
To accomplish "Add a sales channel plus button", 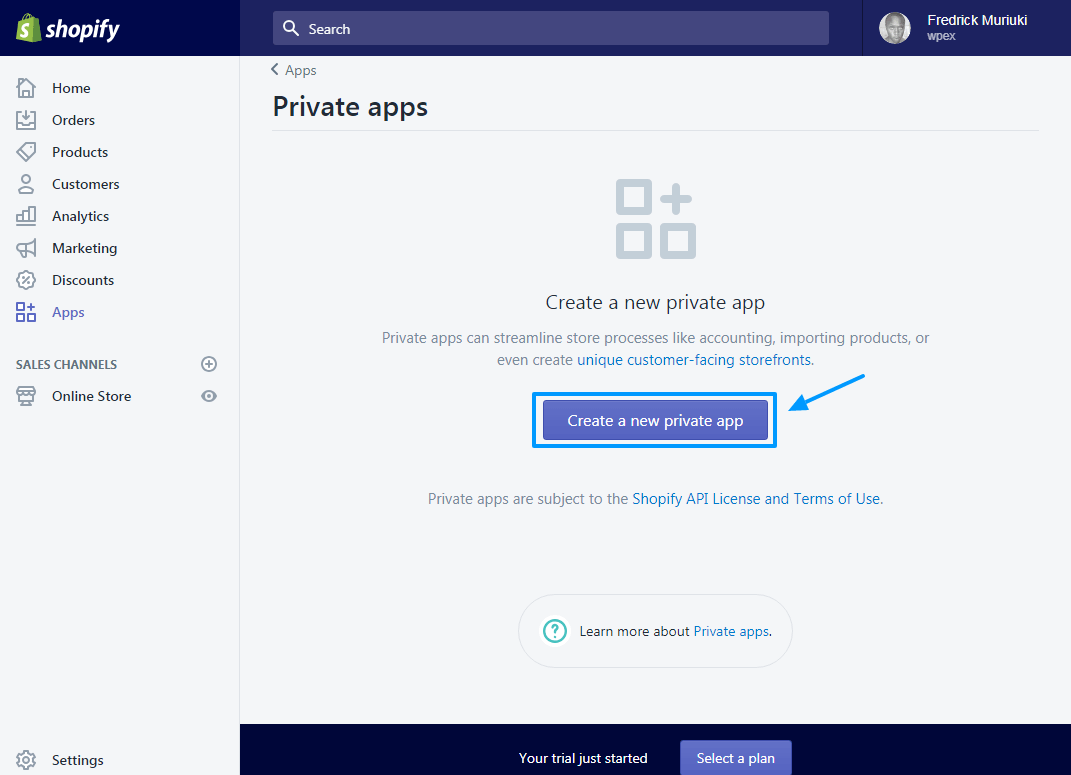I will (x=209, y=364).
